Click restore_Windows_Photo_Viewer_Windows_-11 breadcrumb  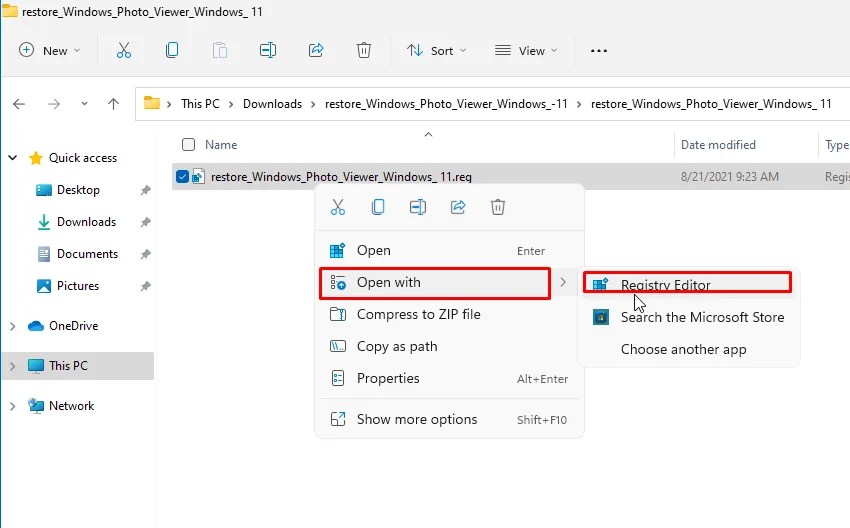pos(446,104)
